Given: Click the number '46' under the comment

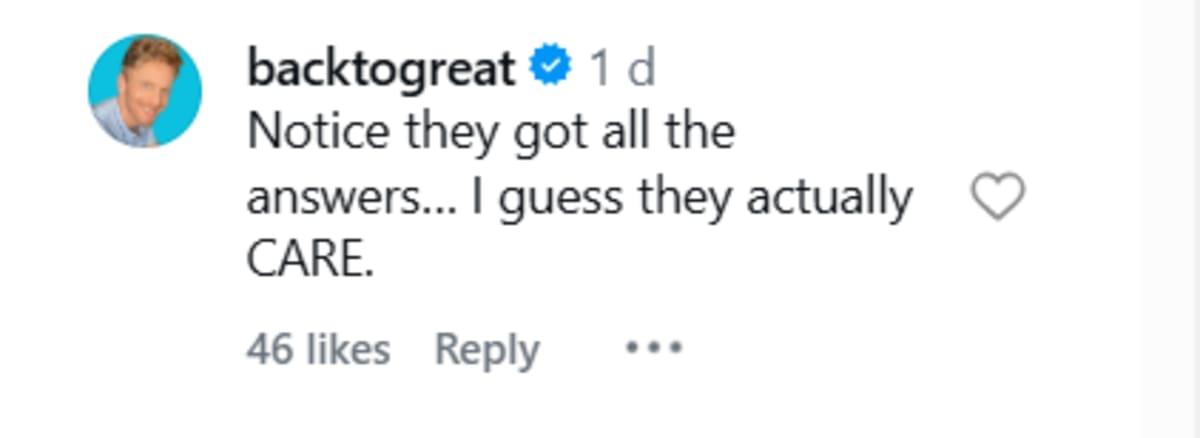Looking at the screenshot, I should point(268,349).
